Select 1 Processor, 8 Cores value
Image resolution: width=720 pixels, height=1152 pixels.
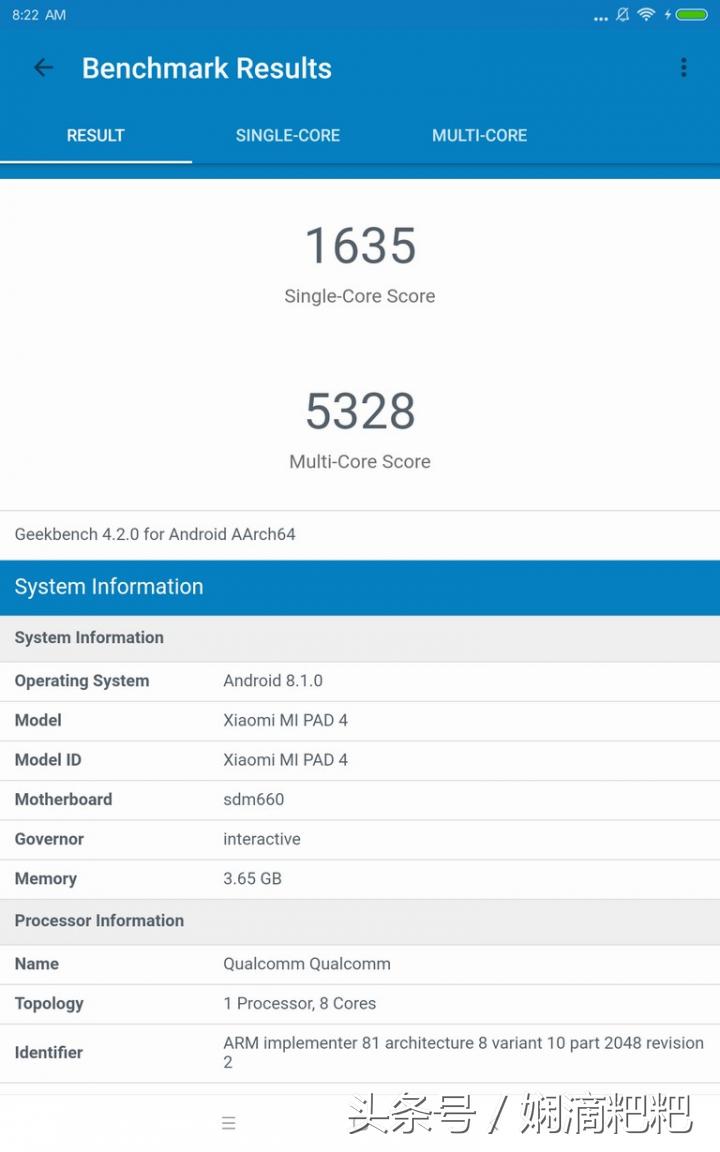point(300,1004)
